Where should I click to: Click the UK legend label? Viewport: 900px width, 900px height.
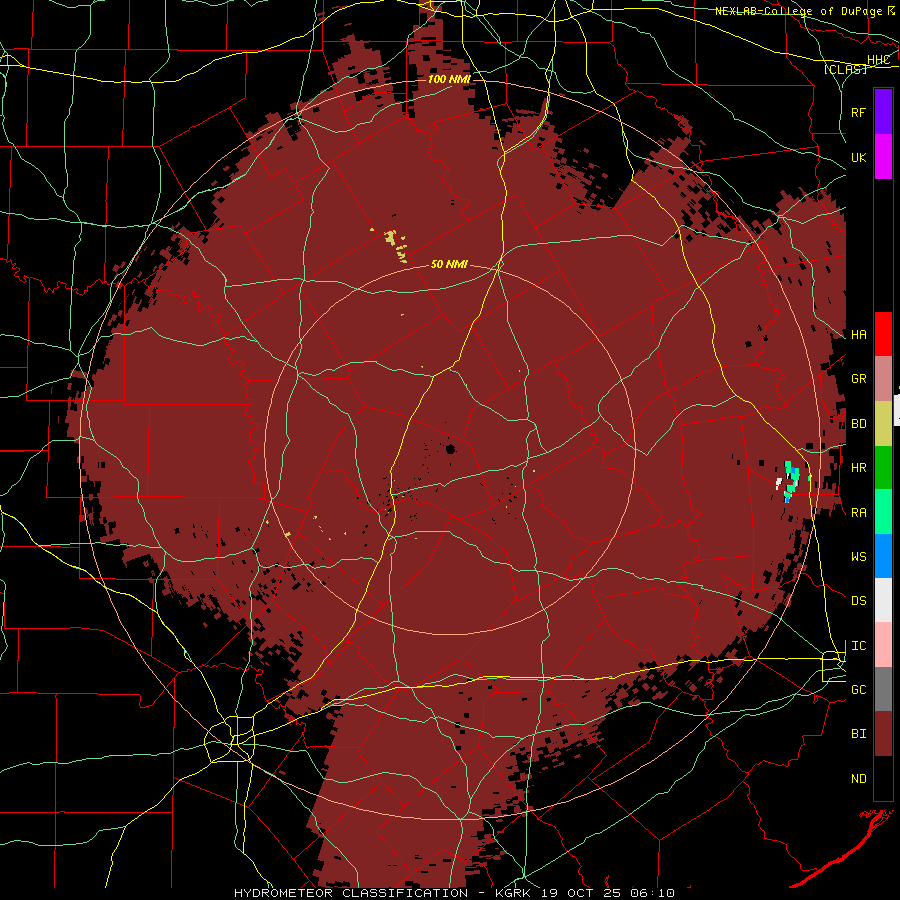[858, 157]
